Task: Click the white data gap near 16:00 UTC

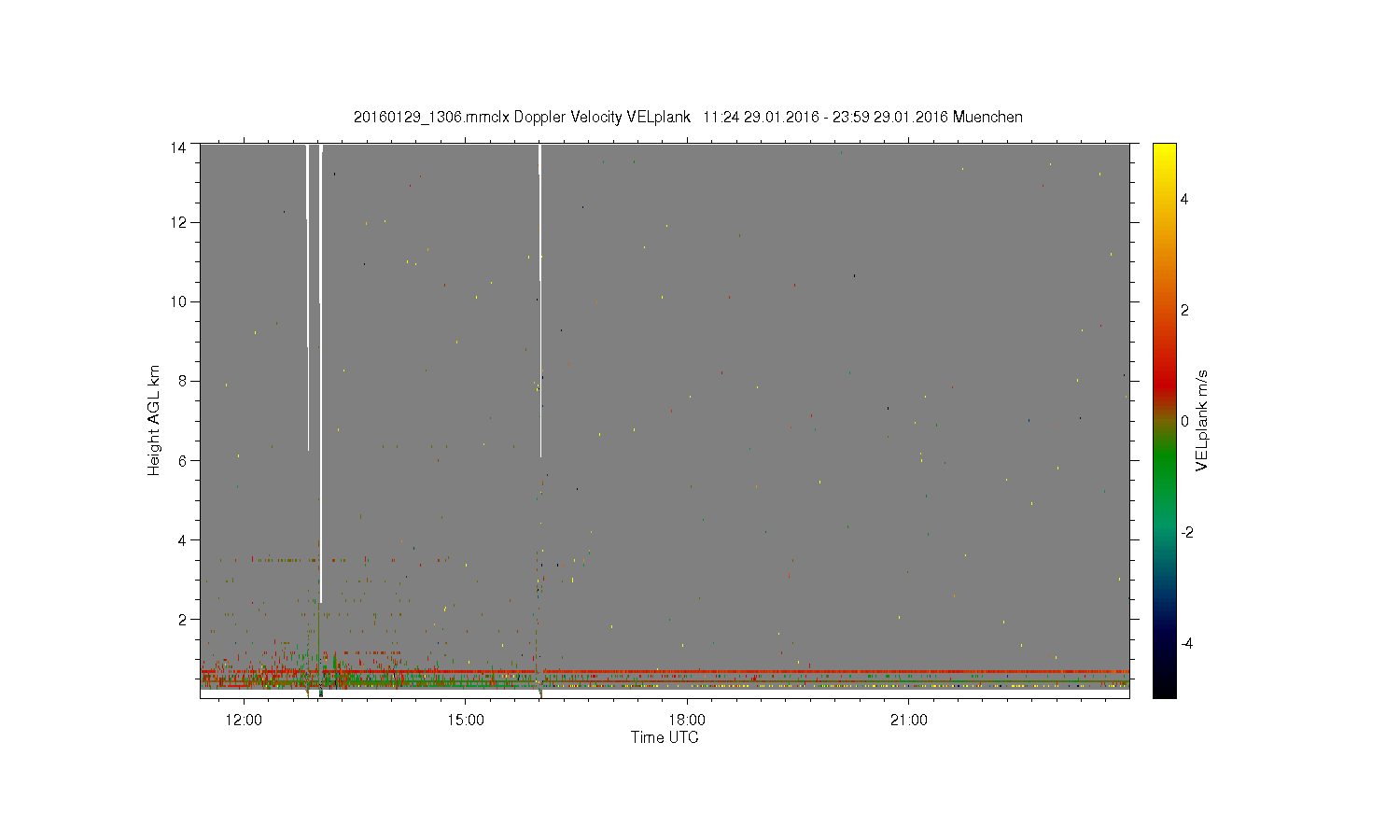Action: [540, 299]
